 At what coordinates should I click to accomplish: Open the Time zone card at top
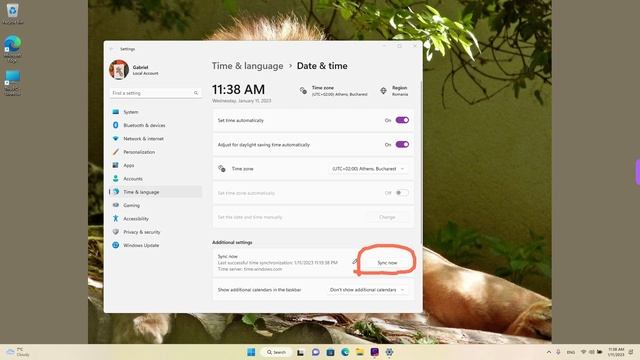pyautogui.click(x=333, y=91)
